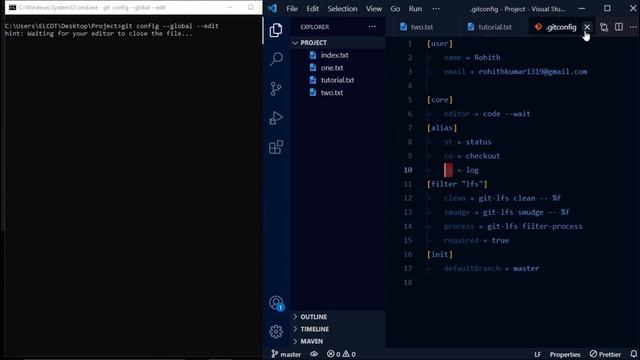Viewport: 640px width, 360px height.
Task: Click the [filter "lfs"] section header
Action: (457, 184)
